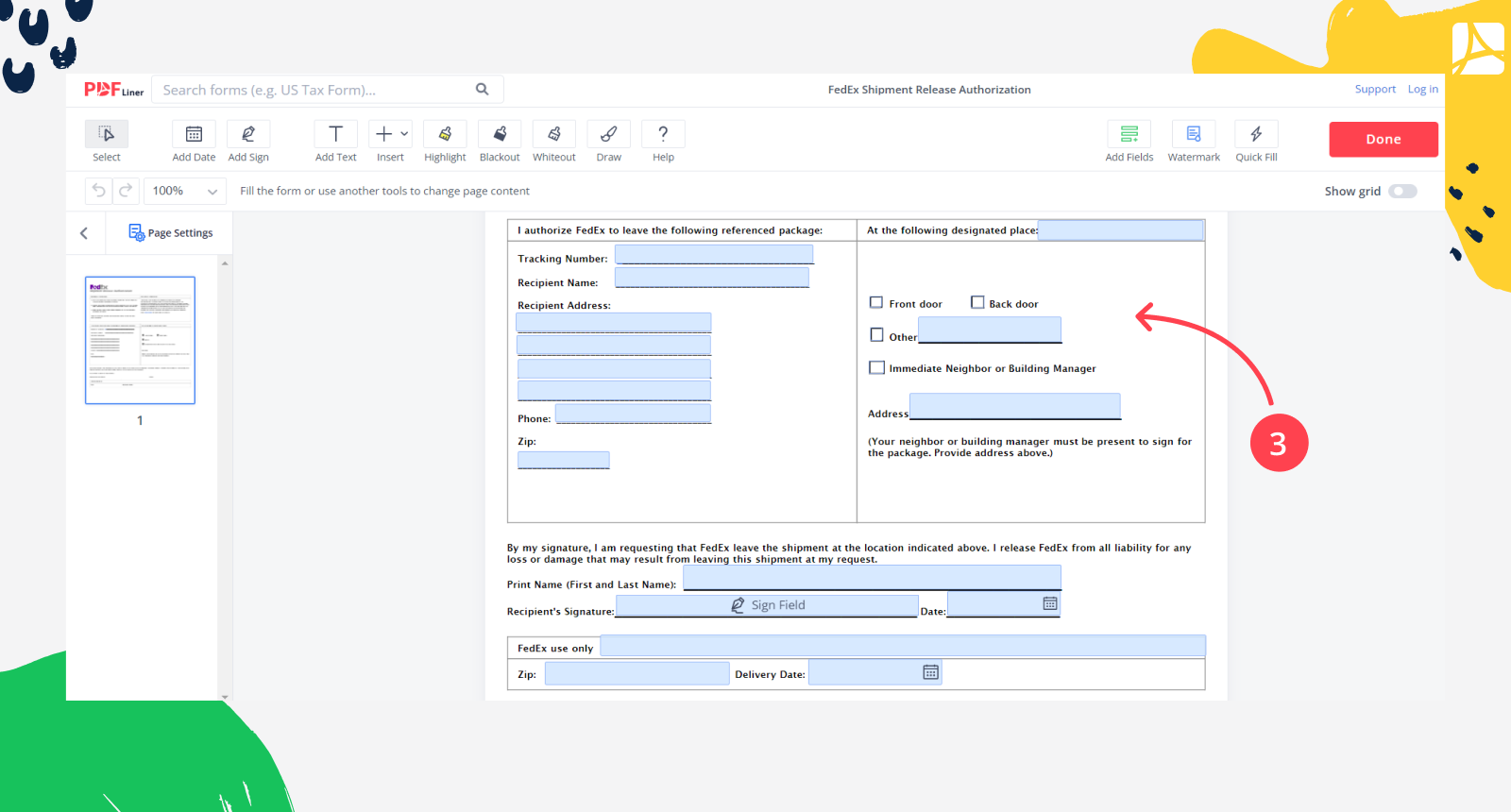The image size is (1511, 812).
Task: Click the Quick Fill icon
Action: click(x=1256, y=135)
